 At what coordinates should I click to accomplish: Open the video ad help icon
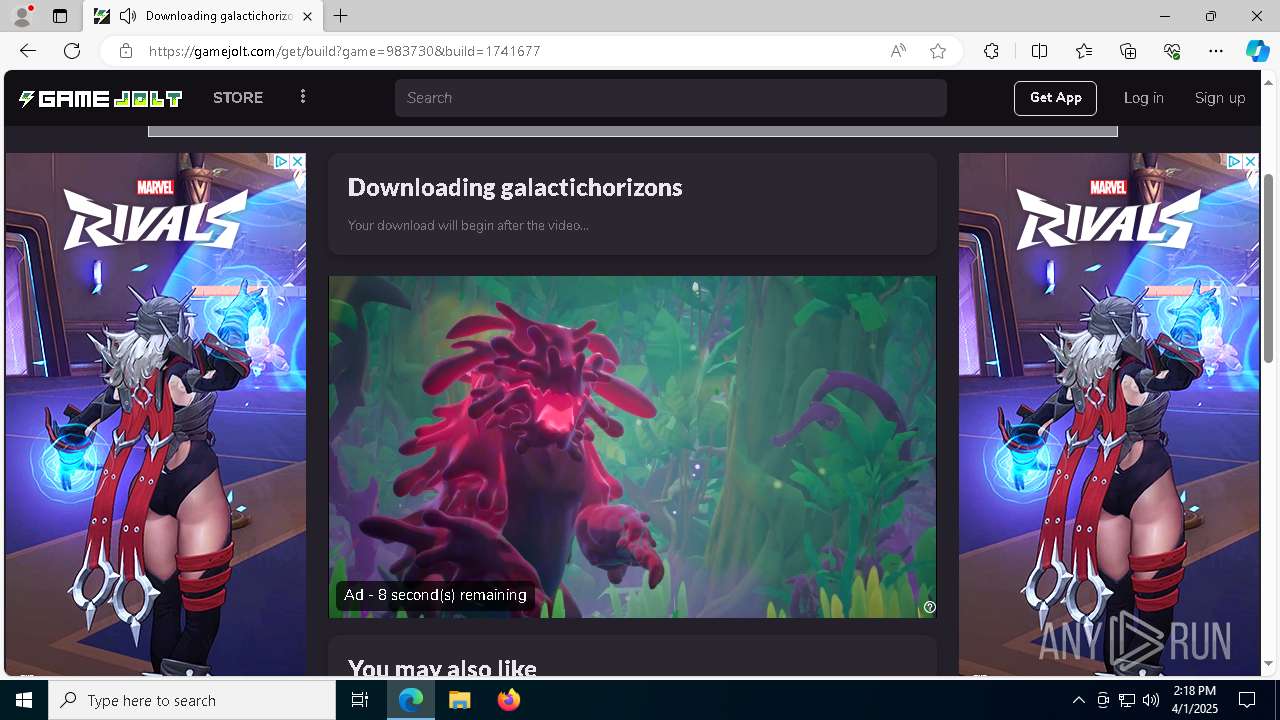click(929, 607)
